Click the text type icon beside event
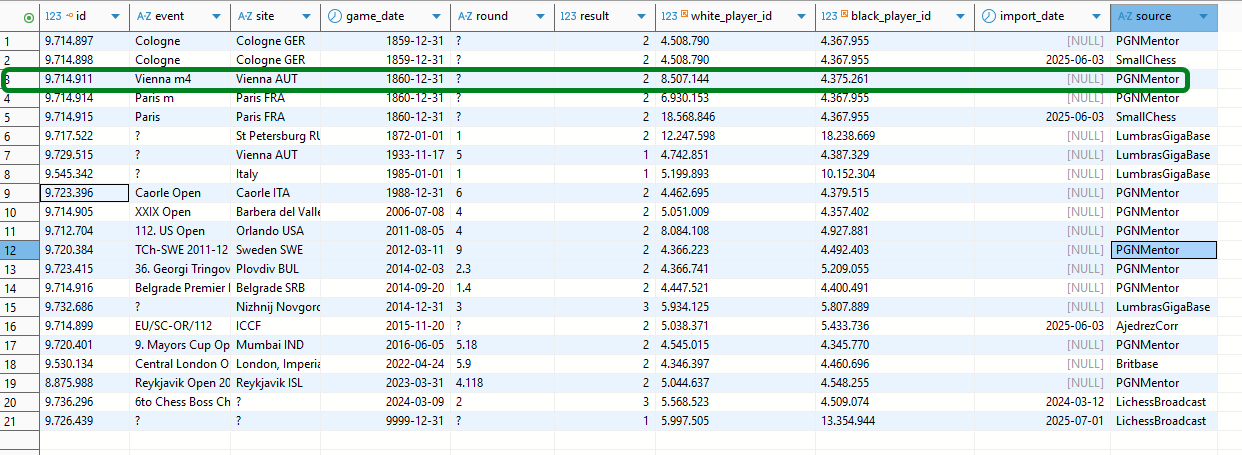This screenshot has height=455, width=1242. click(143, 17)
